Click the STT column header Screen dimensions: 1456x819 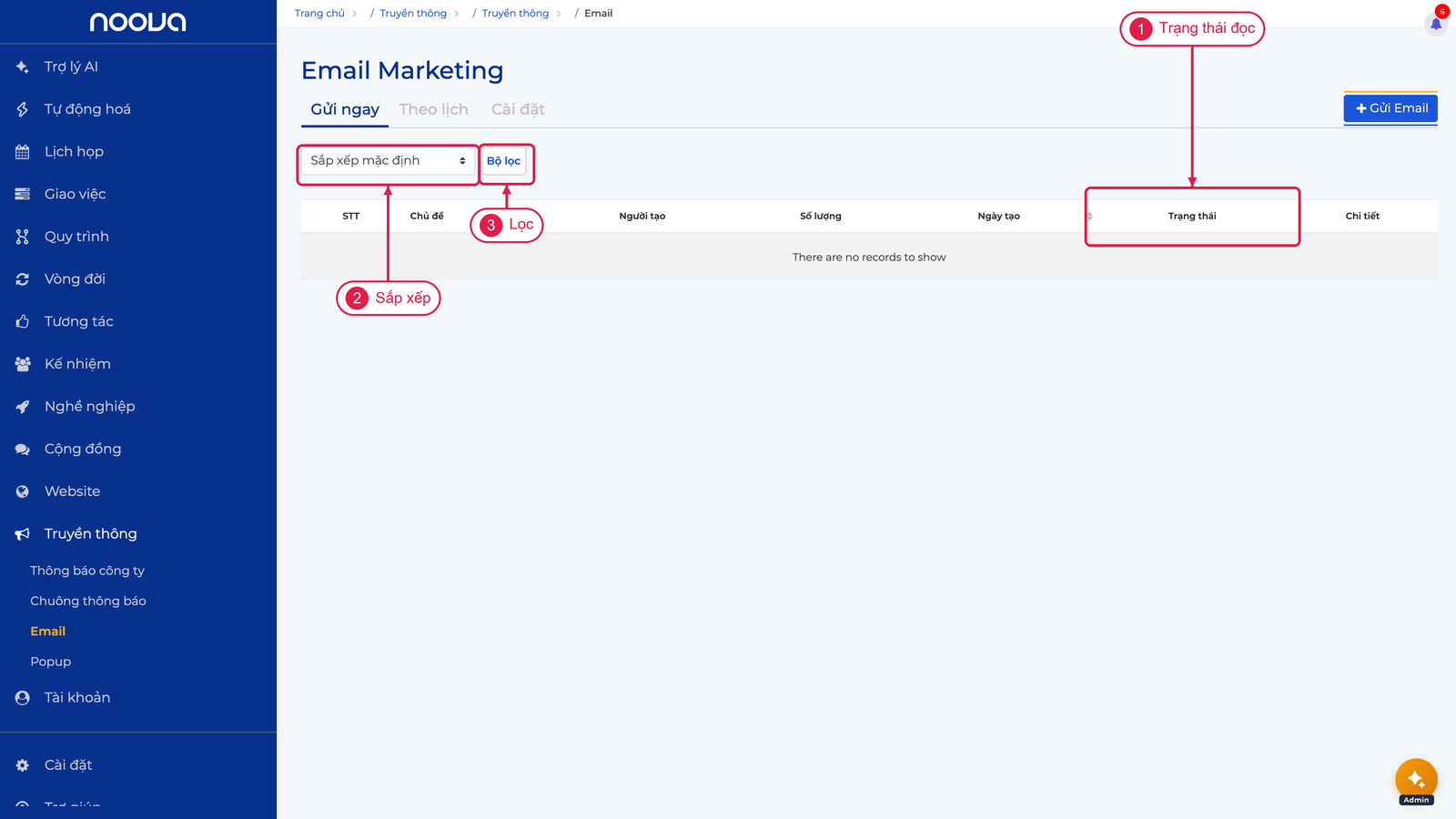click(x=351, y=217)
